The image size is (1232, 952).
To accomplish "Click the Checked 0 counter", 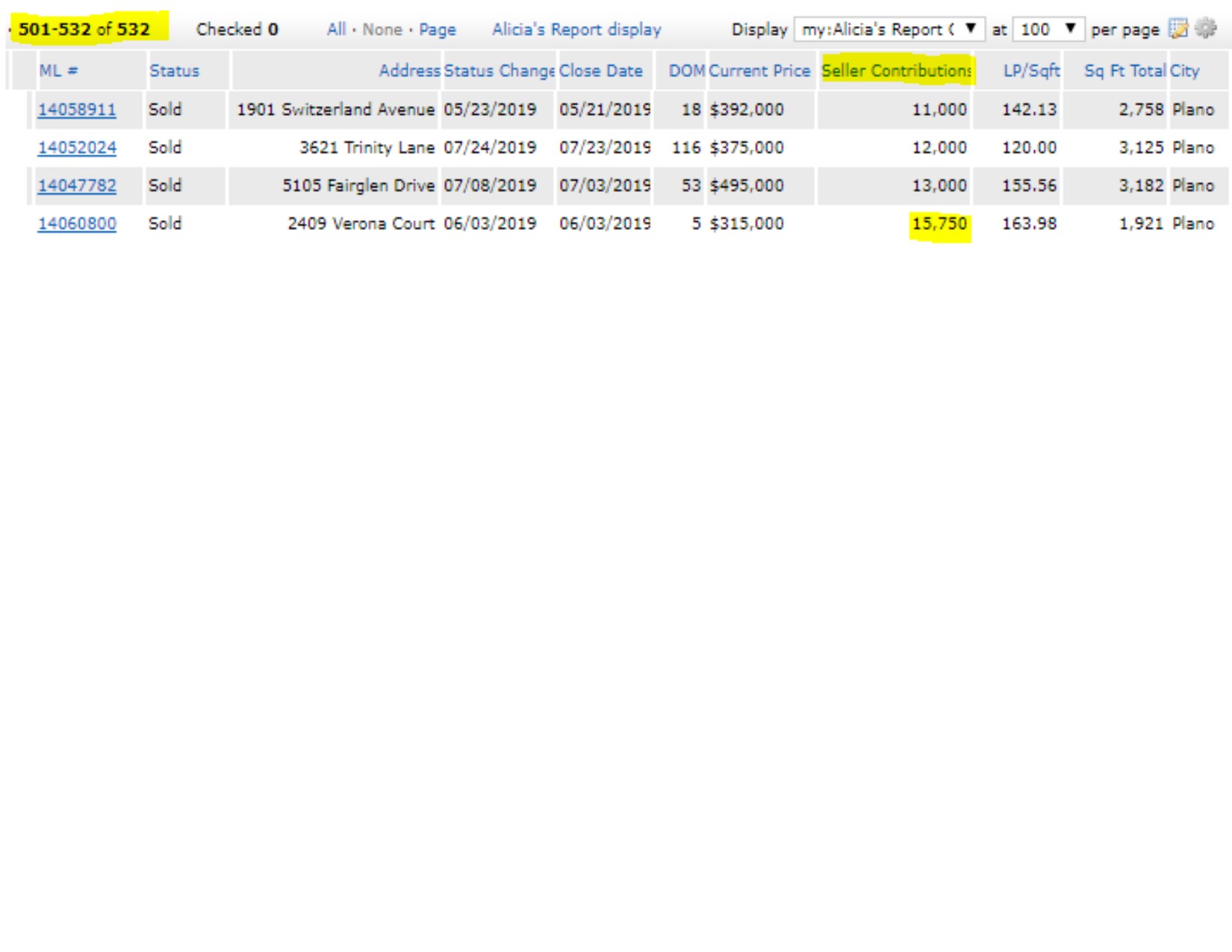I will [x=237, y=30].
